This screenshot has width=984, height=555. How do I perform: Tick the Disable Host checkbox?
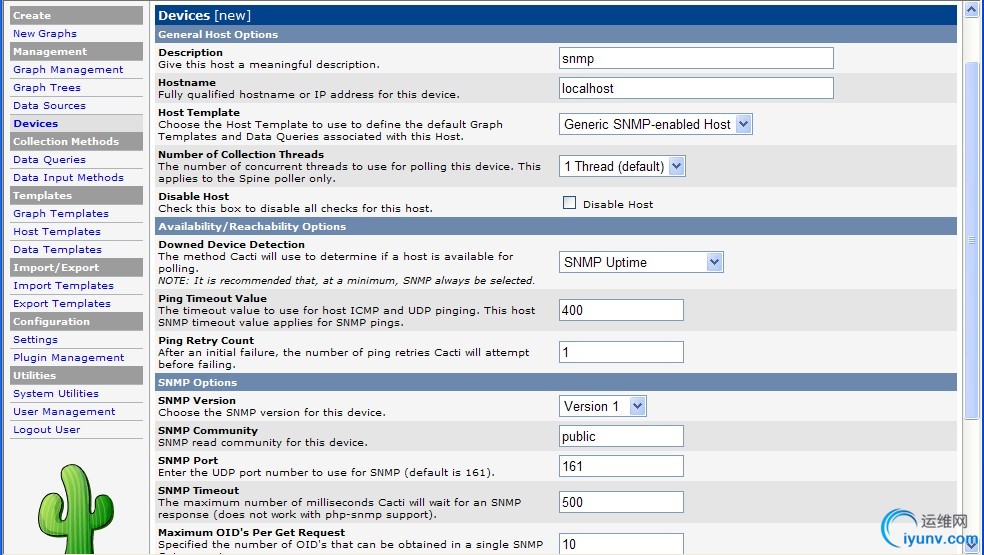click(x=569, y=203)
